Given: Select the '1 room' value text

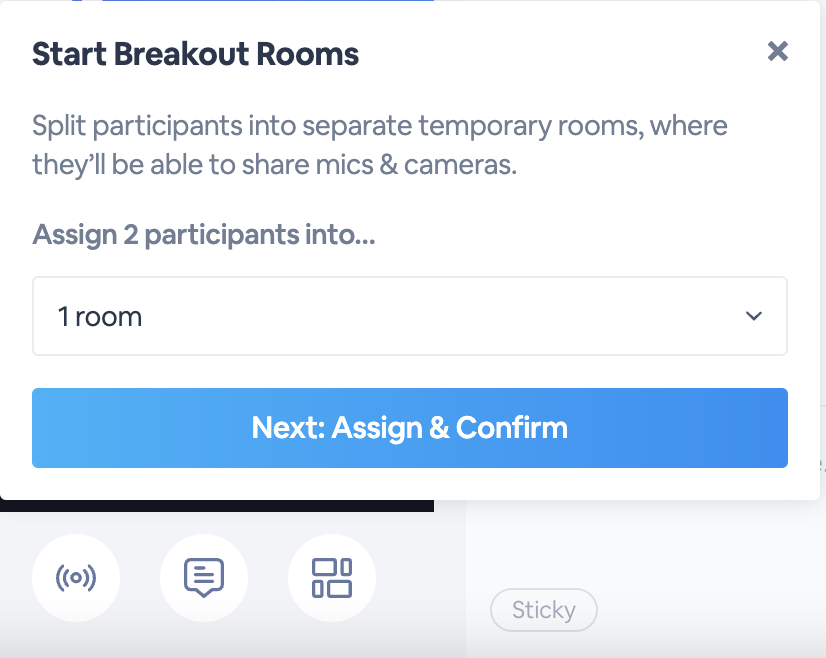Looking at the screenshot, I should (x=100, y=317).
